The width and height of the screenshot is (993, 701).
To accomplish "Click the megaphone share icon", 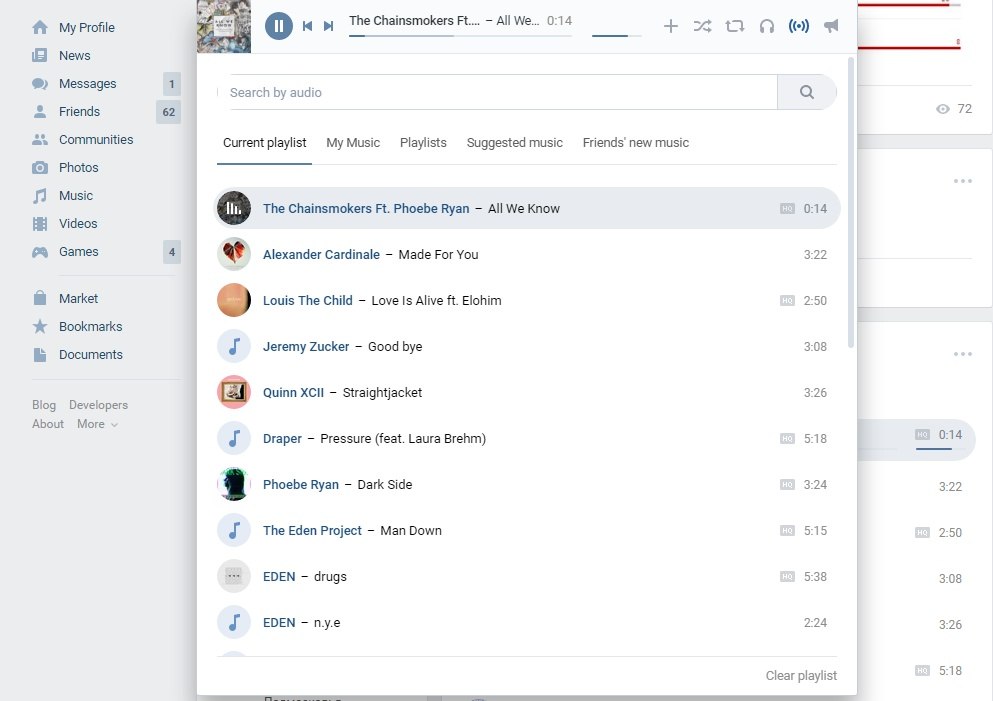I will (x=831, y=26).
